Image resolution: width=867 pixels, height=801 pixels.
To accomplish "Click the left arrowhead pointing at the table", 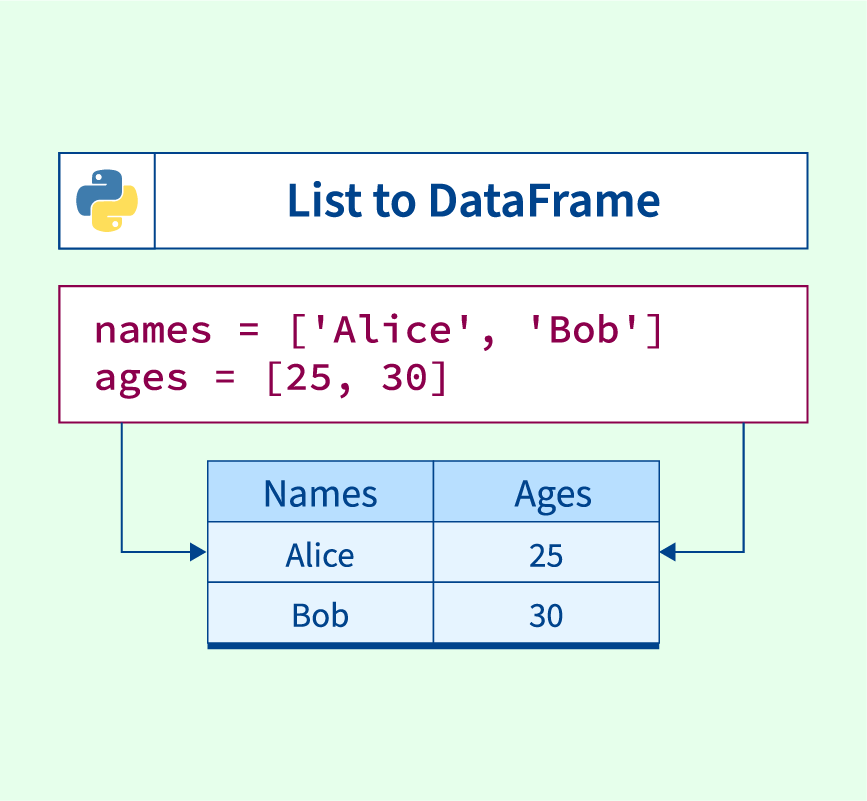I will (198, 551).
